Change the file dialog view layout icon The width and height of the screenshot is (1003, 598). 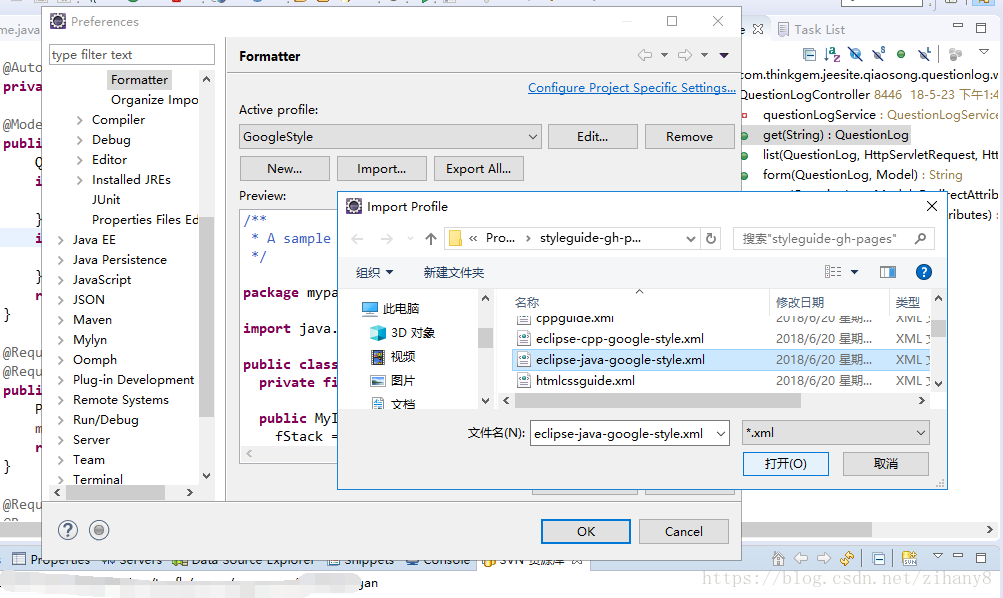coord(833,272)
